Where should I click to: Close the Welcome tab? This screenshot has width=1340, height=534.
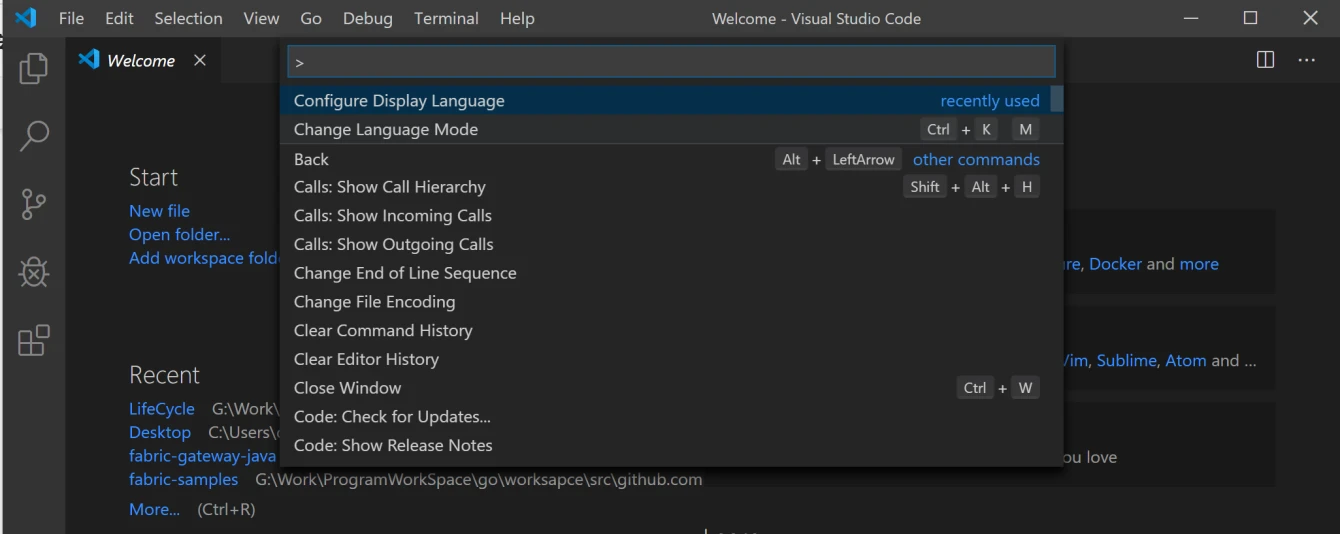200,60
